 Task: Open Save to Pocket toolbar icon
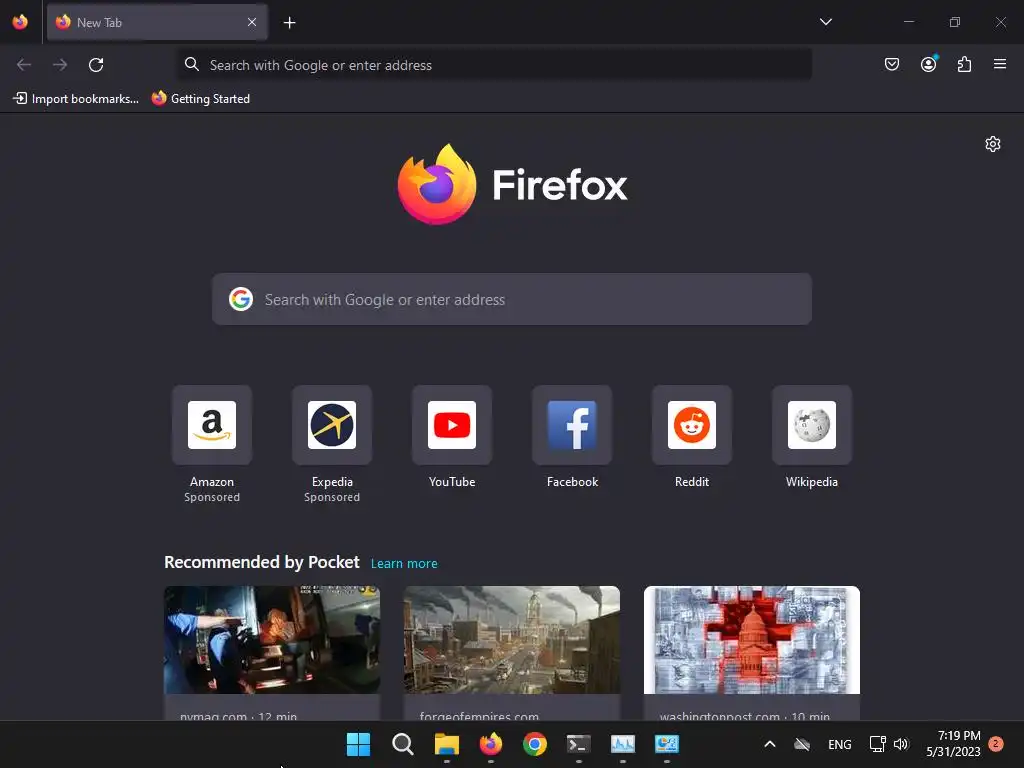pyautogui.click(x=891, y=64)
